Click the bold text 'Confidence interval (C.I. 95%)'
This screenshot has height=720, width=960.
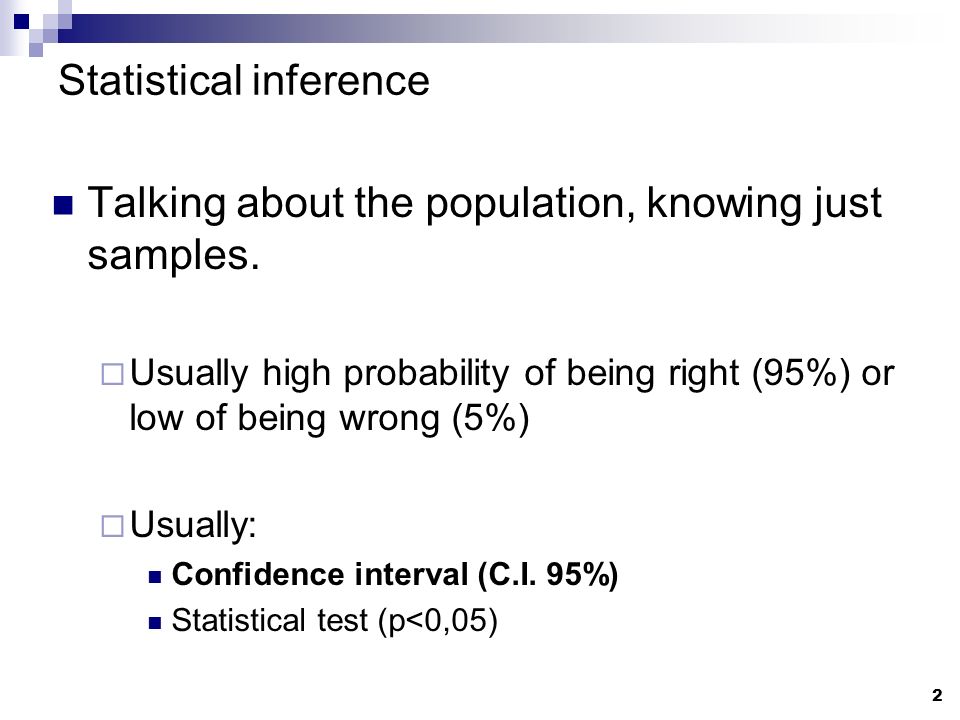click(x=395, y=575)
